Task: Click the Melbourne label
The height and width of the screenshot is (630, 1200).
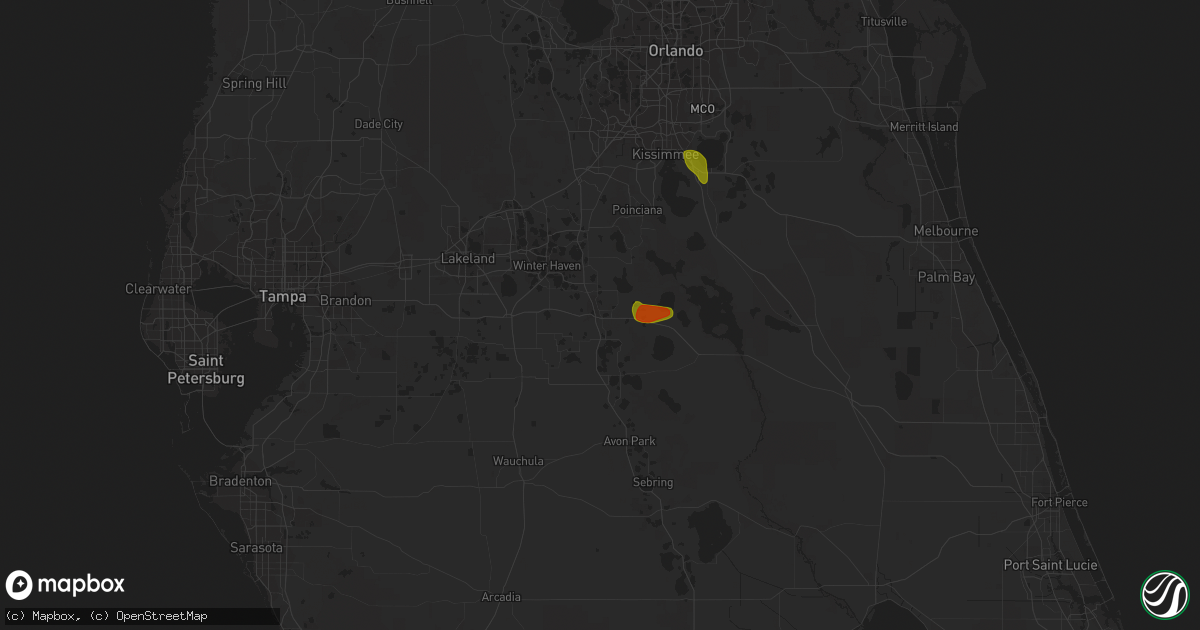Action: click(x=946, y=231)
